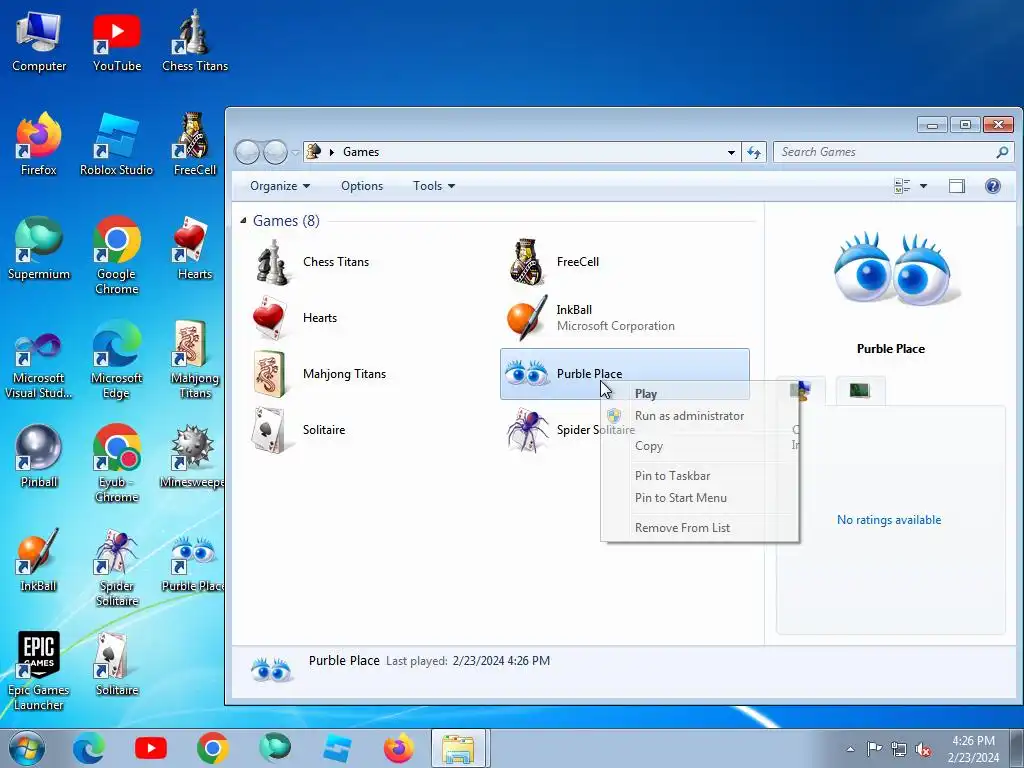The image size is (1024, 768).
Task: Switch to the performance tab in preview pane
Action: pyautogui.click(x=860, y=391)
